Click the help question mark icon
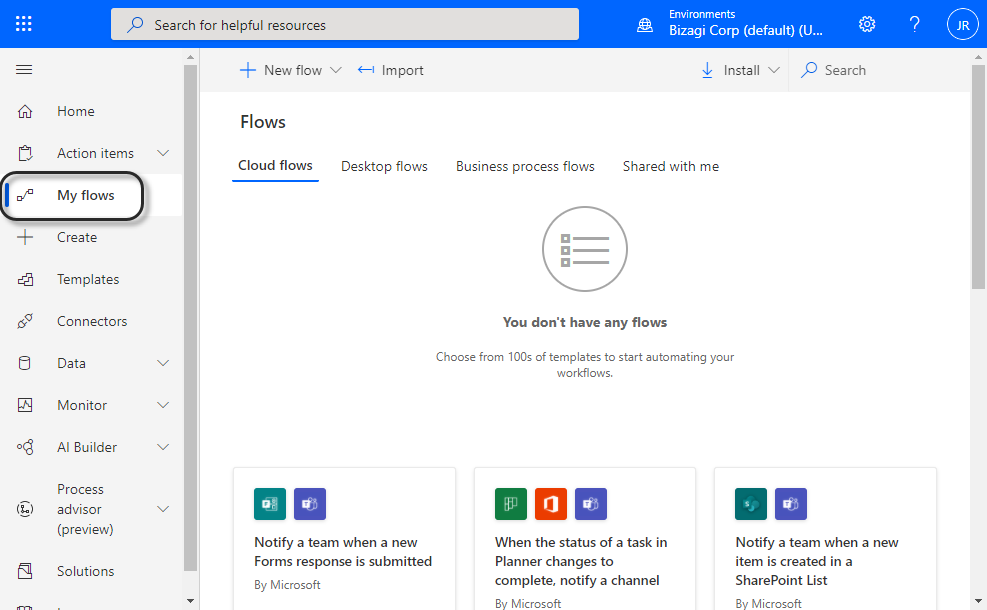This screenshot has height=610, width=987. pos(915,25)
